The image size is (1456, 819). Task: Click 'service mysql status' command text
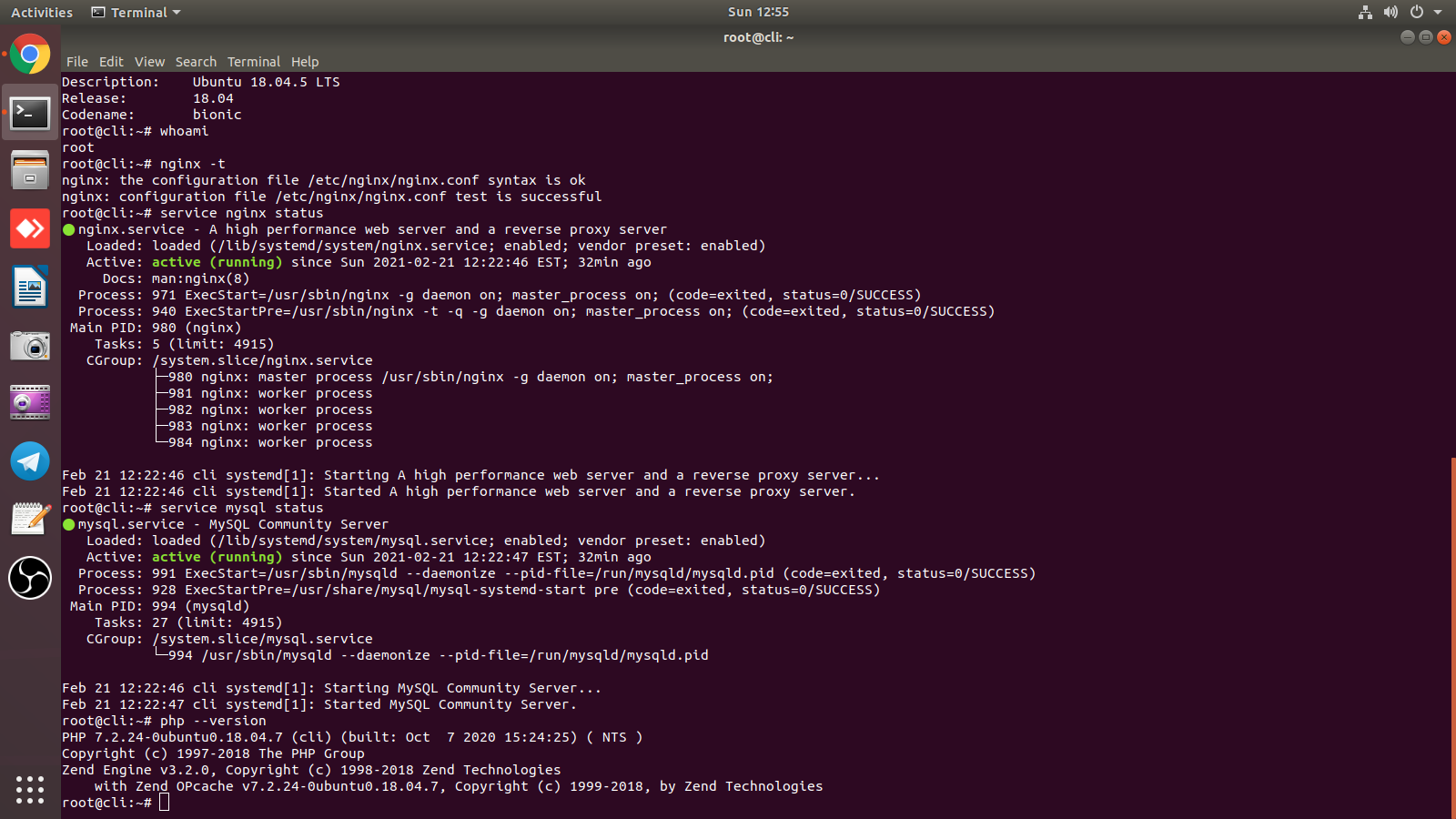[241, 508]
